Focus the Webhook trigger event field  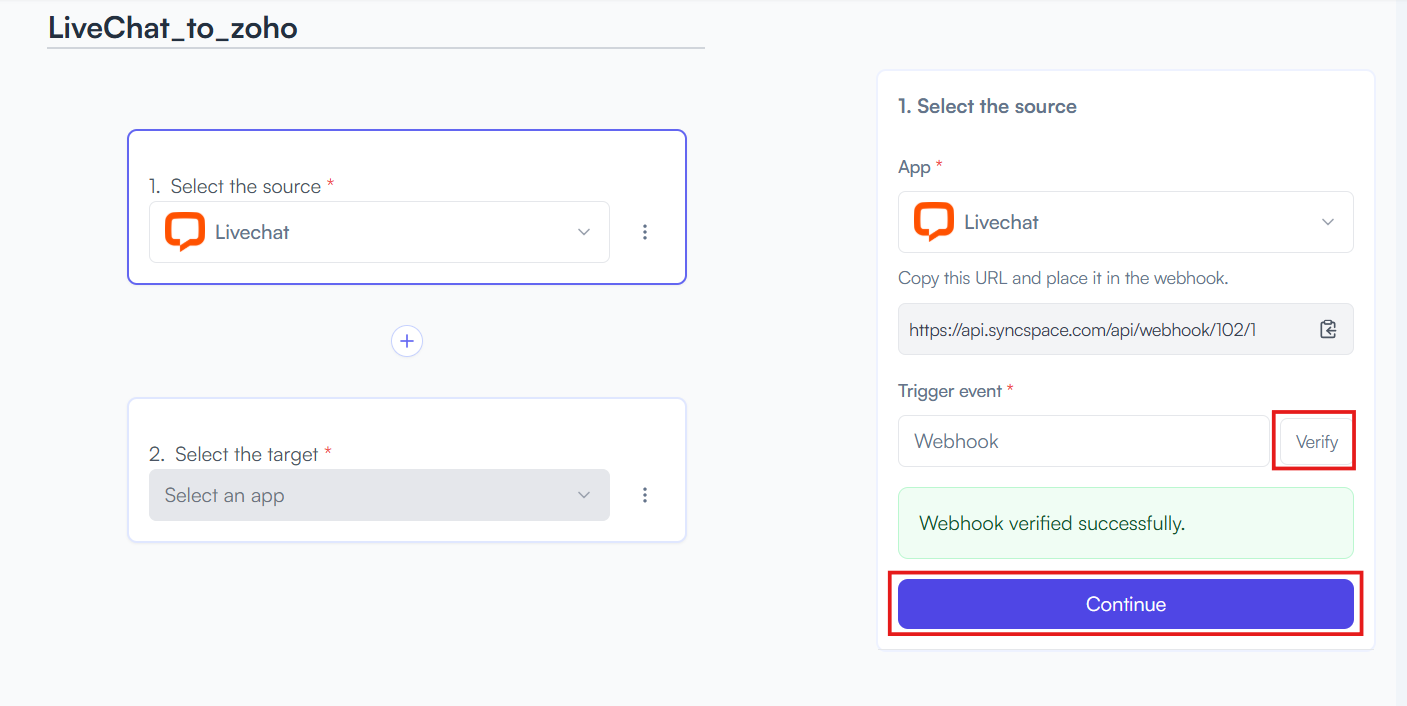(1084, 441)
